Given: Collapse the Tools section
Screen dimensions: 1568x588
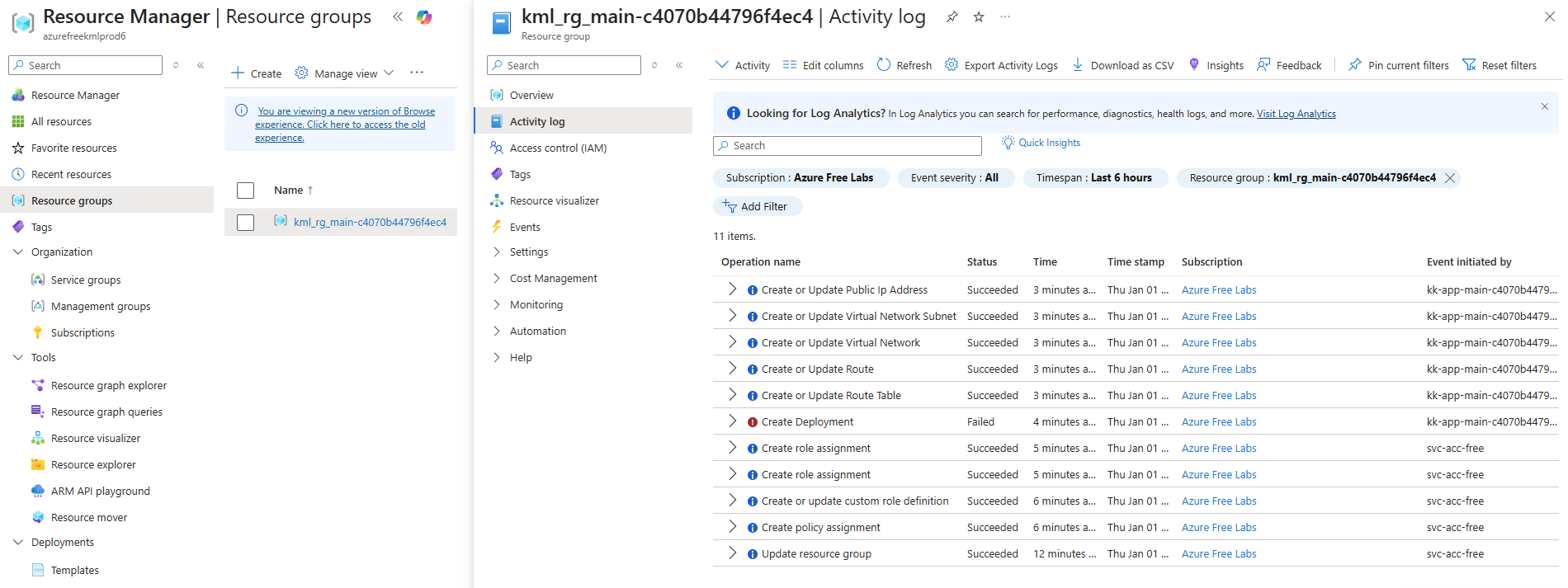Looking at the screenshot, I should pyautogui.click(x=18, y=357).
